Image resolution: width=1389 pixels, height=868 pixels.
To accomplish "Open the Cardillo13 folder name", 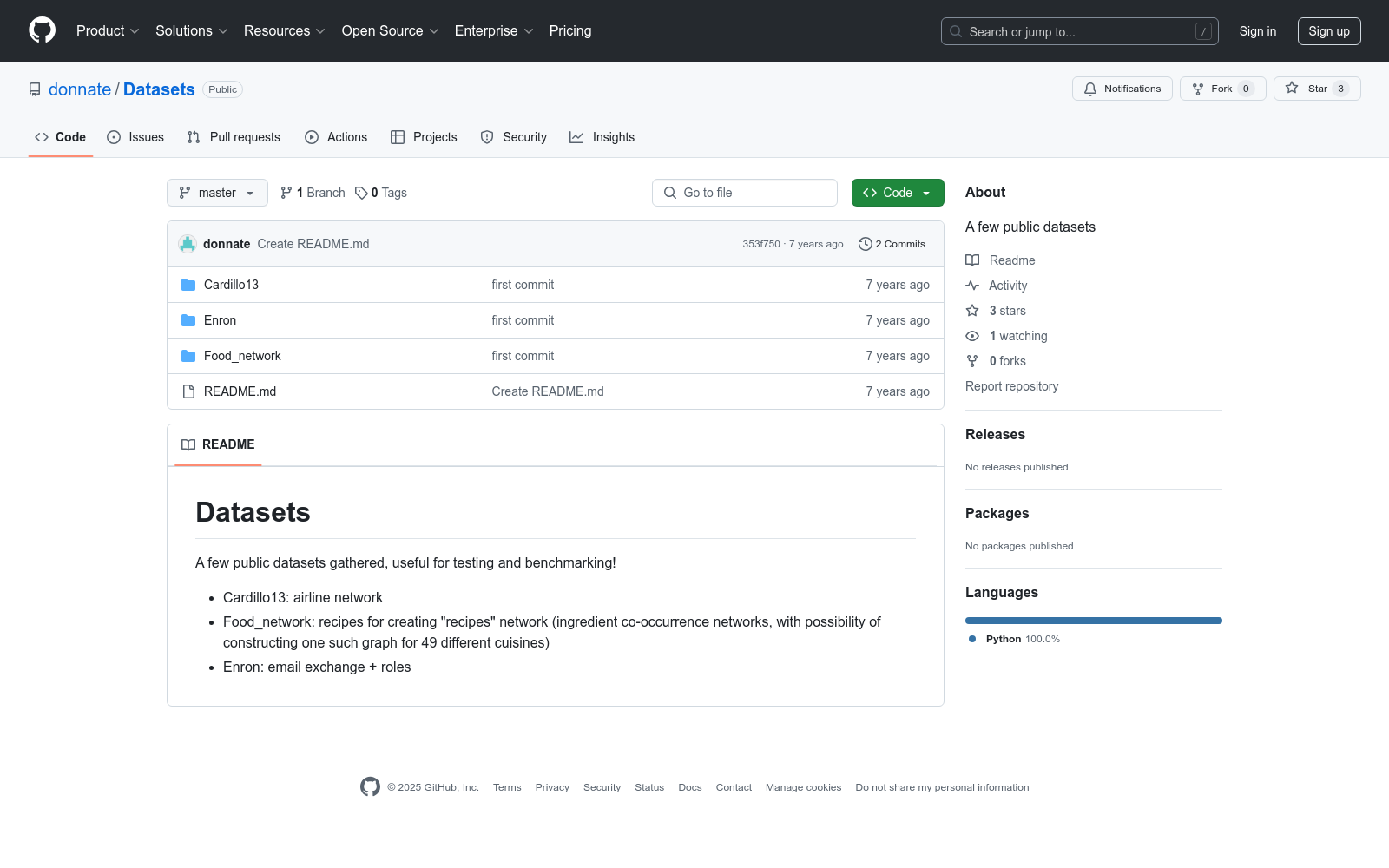I will click(231, 285).
